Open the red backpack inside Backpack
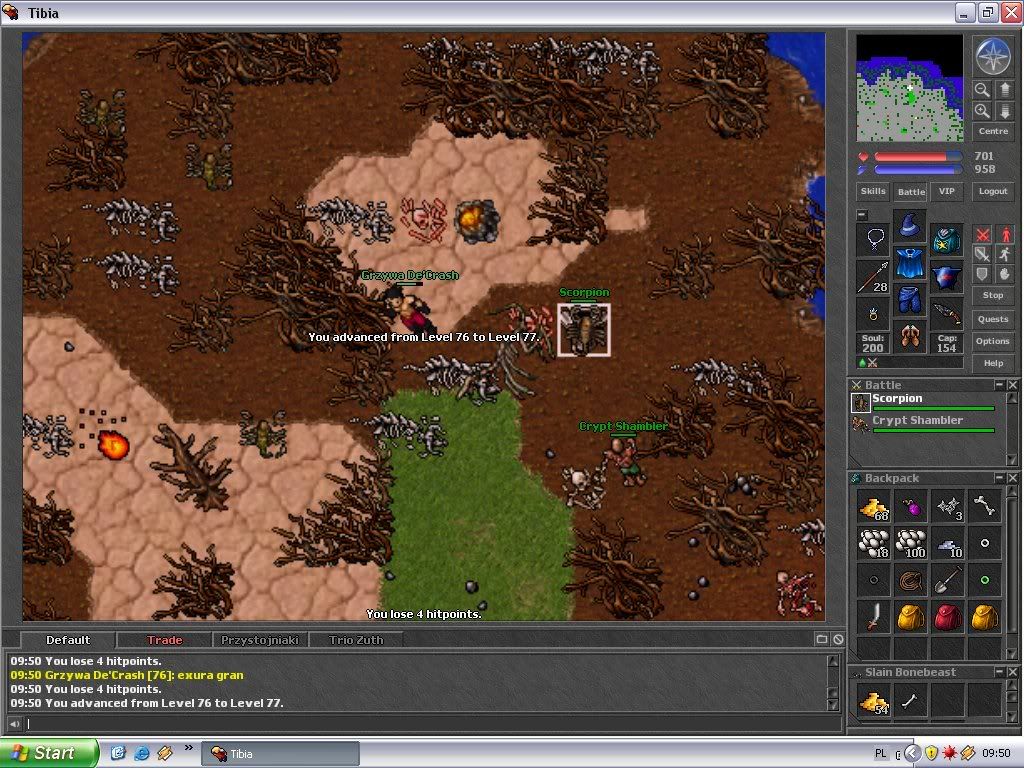Image resolution: width=1024 pixels, height=768 pixels. click(x=948, y=617)
